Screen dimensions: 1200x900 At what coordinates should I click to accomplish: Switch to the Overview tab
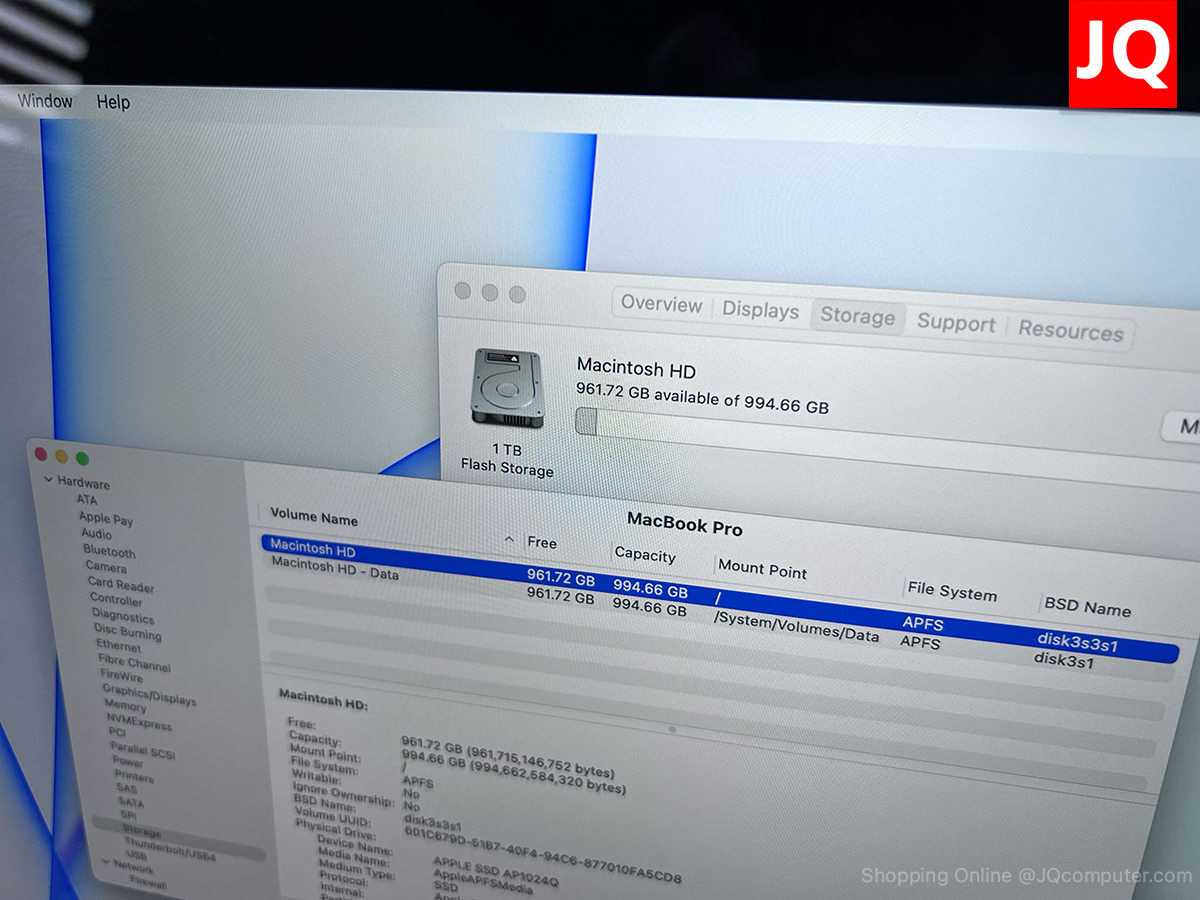click(x=661, y=304)
